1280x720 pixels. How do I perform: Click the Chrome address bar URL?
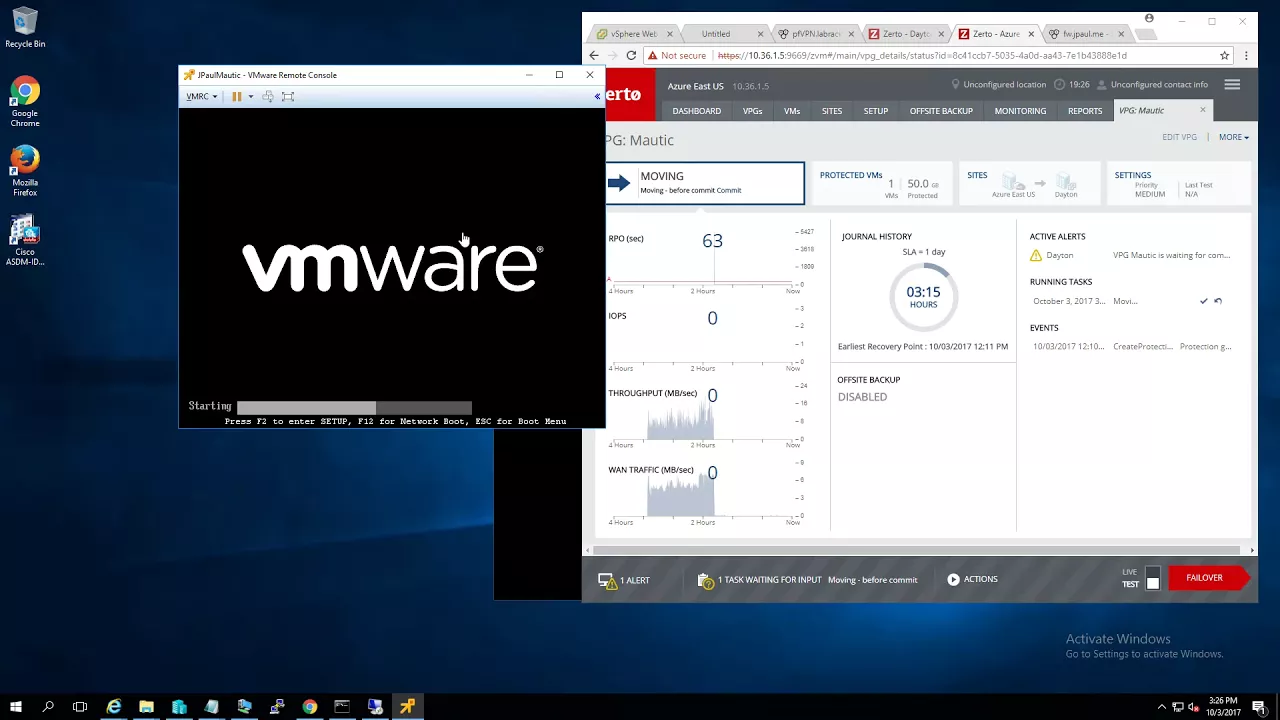[922, 56]
